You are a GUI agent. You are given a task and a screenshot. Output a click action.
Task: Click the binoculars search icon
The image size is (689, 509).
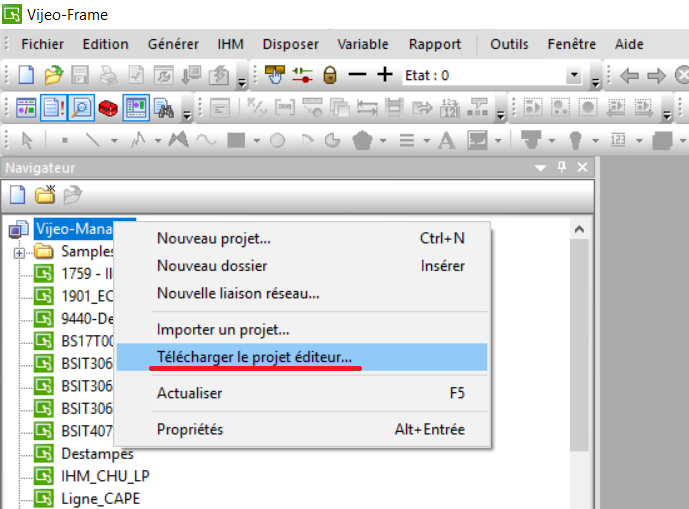pos(163,108)
